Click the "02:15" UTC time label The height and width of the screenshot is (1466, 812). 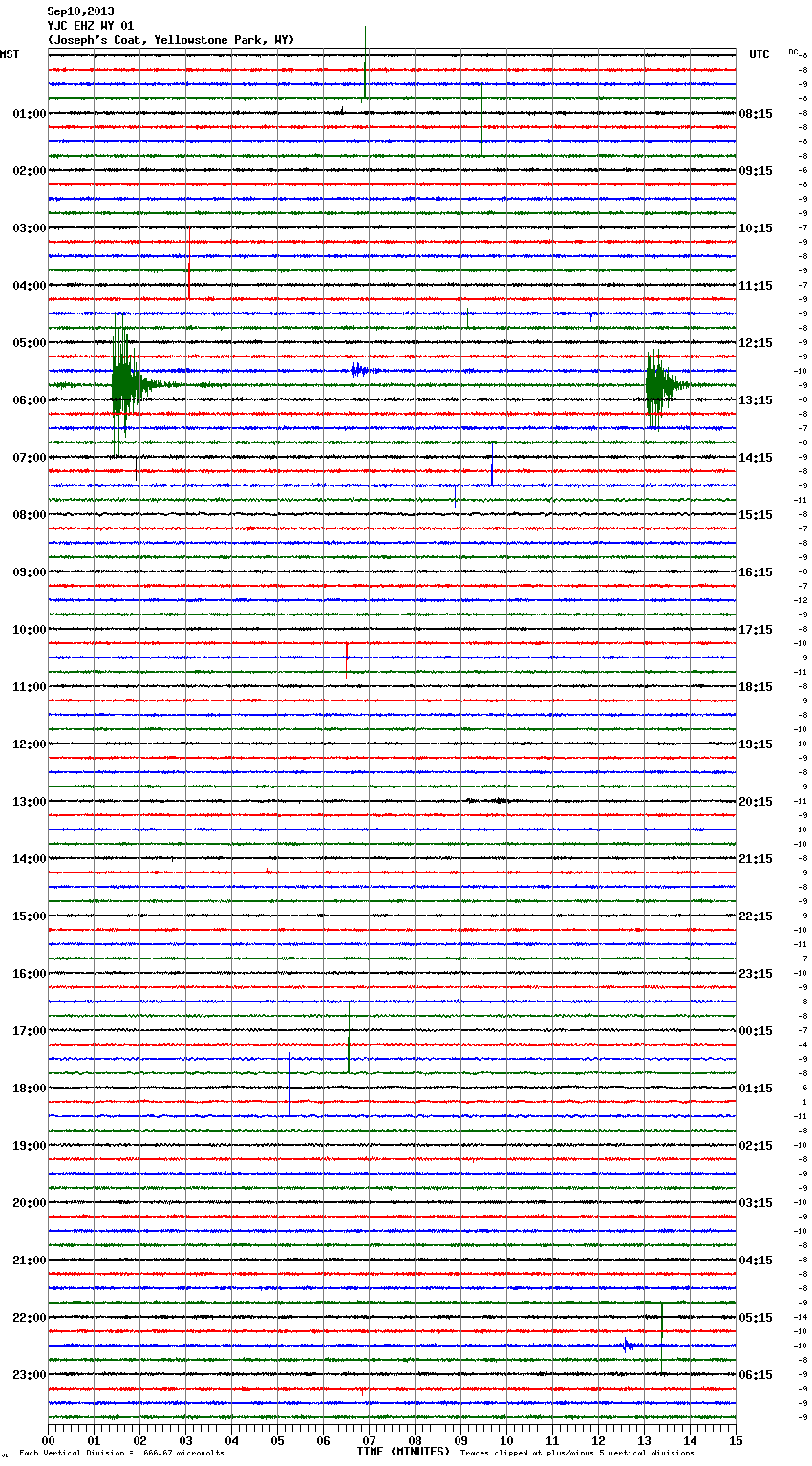(756, 1146)
